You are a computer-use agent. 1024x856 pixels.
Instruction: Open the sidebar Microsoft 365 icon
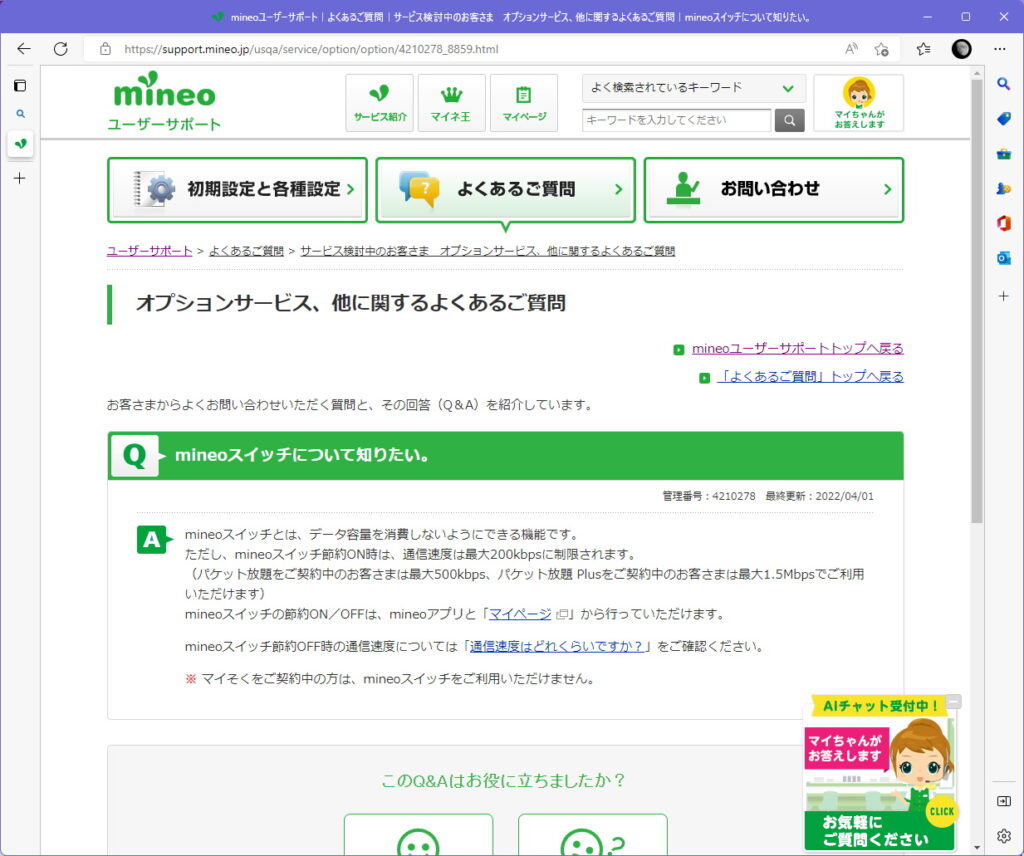click(1004, 223)
